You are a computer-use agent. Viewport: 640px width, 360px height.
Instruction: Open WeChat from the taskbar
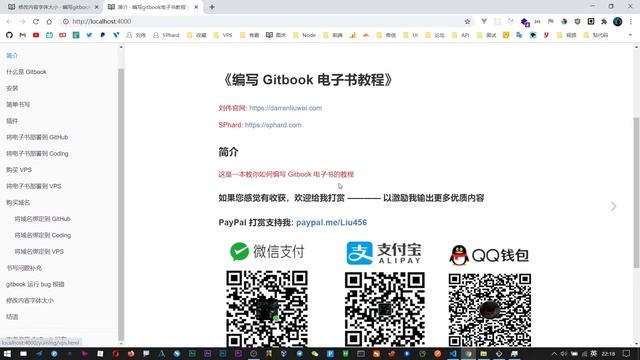(315, 353)
